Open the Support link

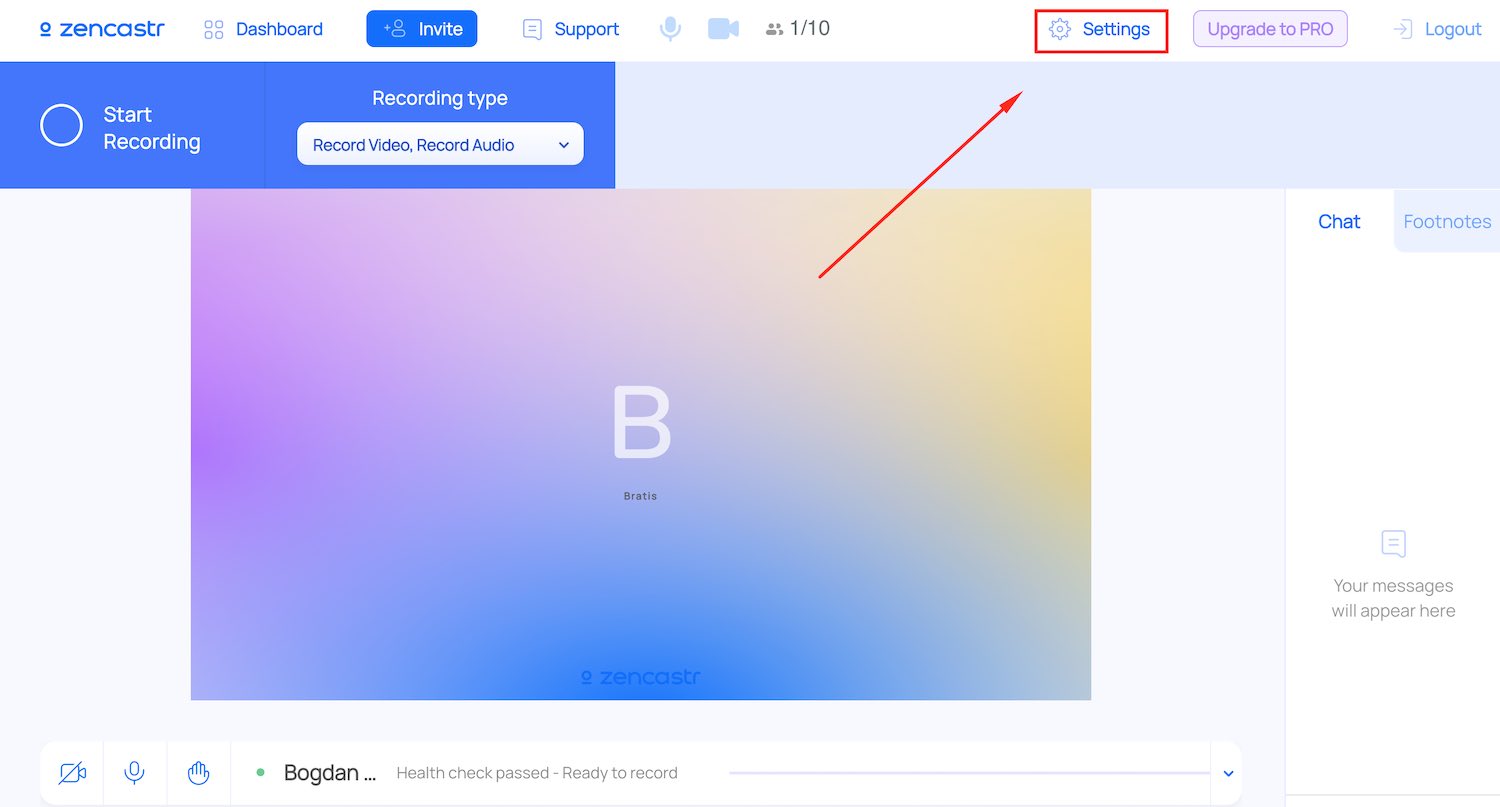[571, 29]
